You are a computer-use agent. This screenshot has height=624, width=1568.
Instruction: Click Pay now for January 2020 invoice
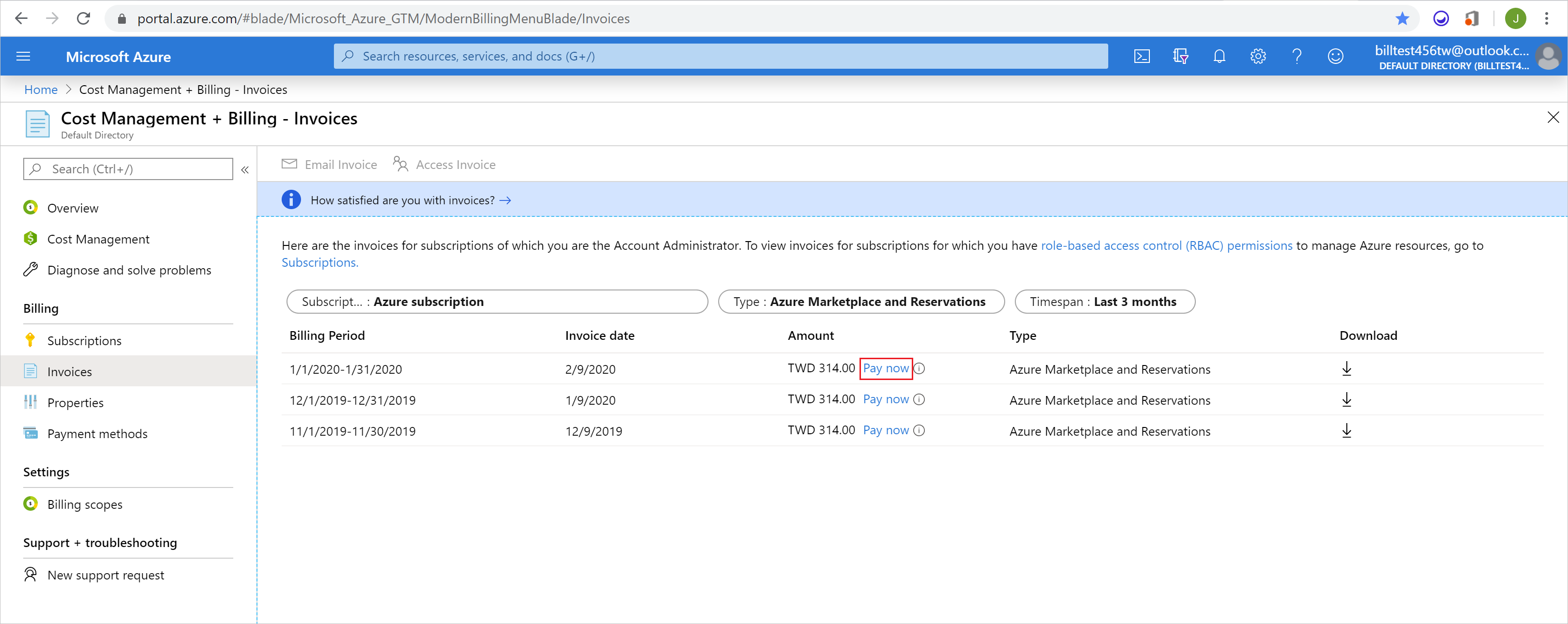pyautogui.click(x=884, y=368)
